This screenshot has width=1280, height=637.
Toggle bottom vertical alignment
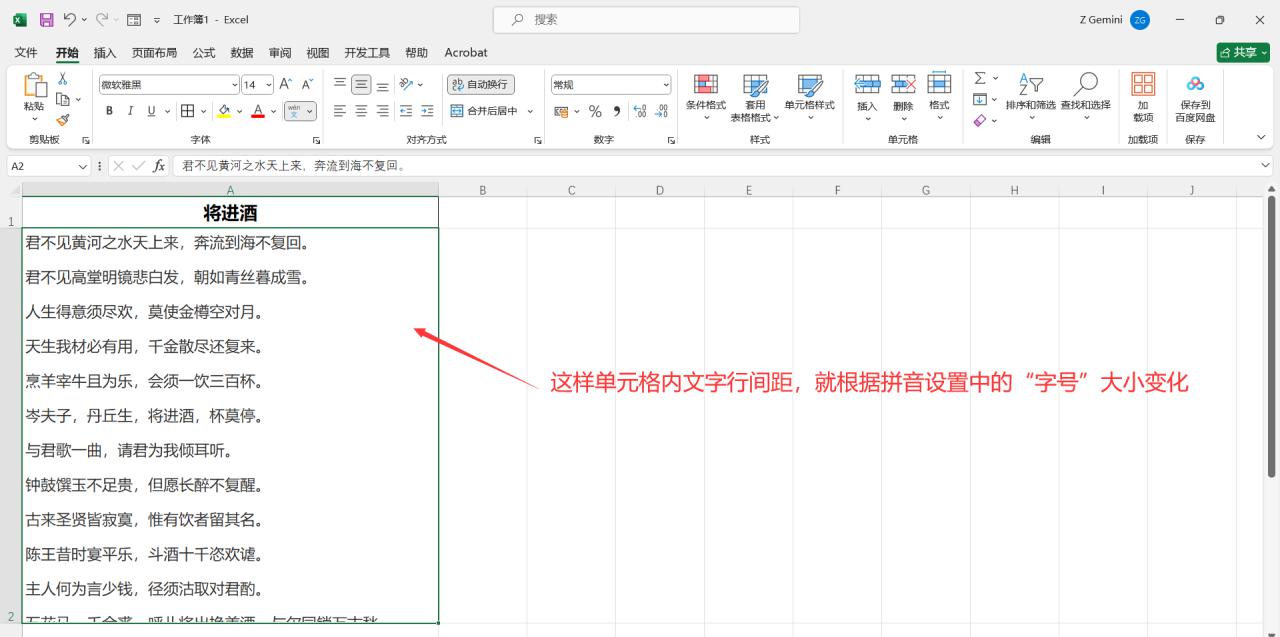pyautogui.click(x=382, y=85)
